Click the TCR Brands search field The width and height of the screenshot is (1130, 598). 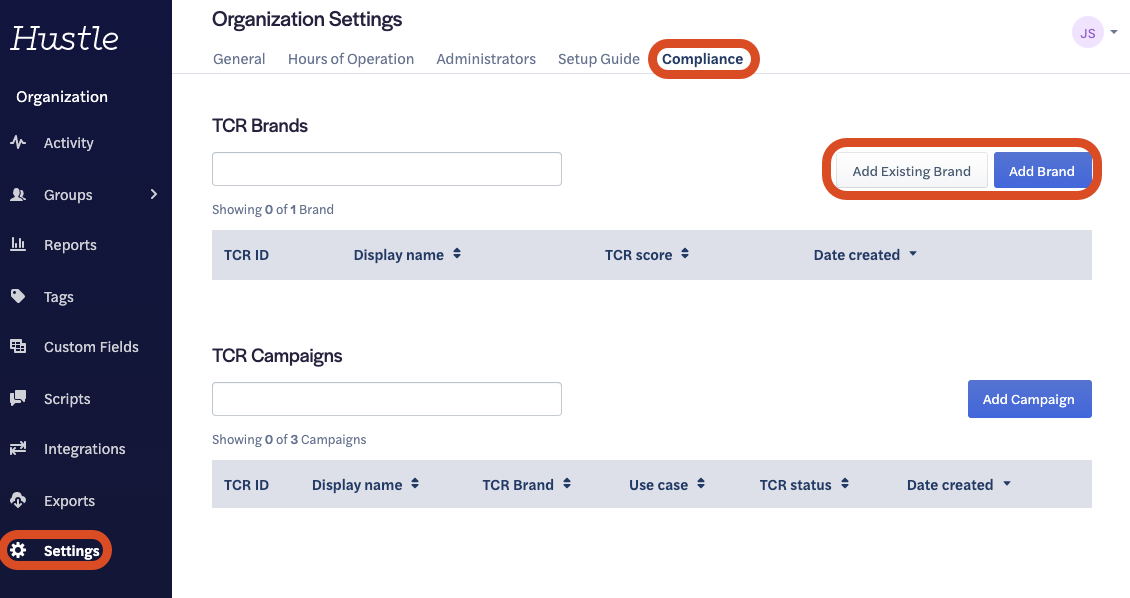coord(387,169)
